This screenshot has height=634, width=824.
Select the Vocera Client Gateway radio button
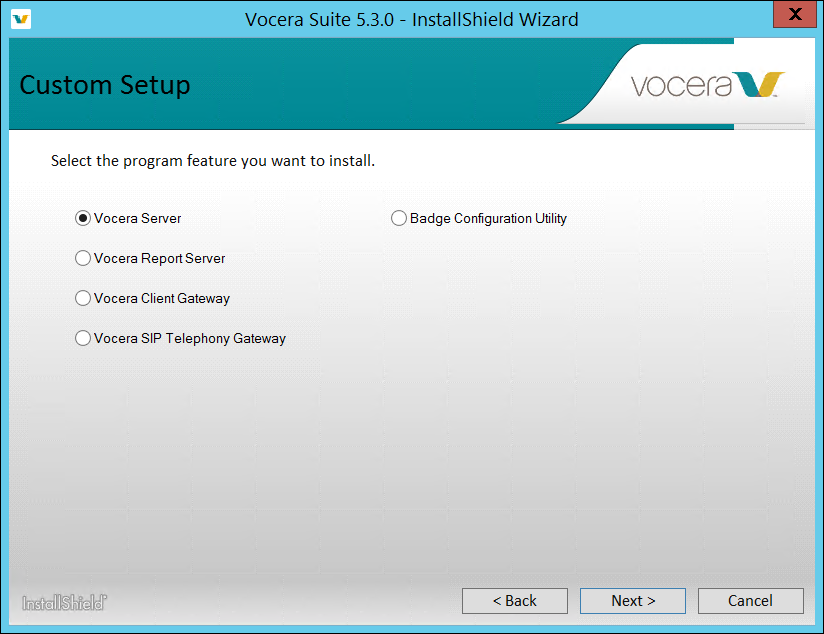[83, 298]
